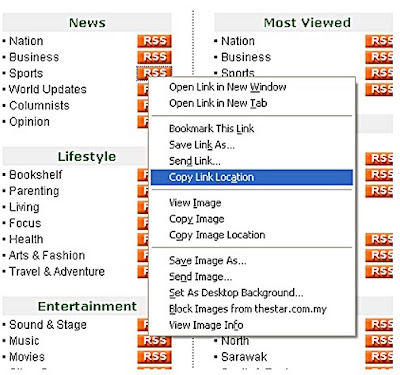Open the World Updates link
400x375 pixels.
[x=48, y=89]
